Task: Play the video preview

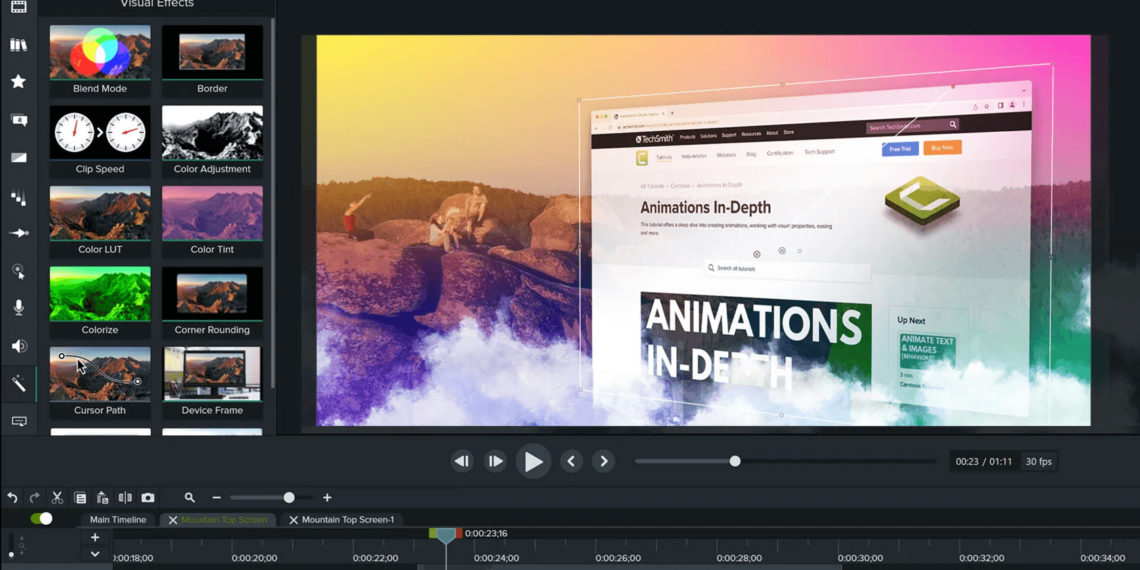Action: [x=534, y=462]
